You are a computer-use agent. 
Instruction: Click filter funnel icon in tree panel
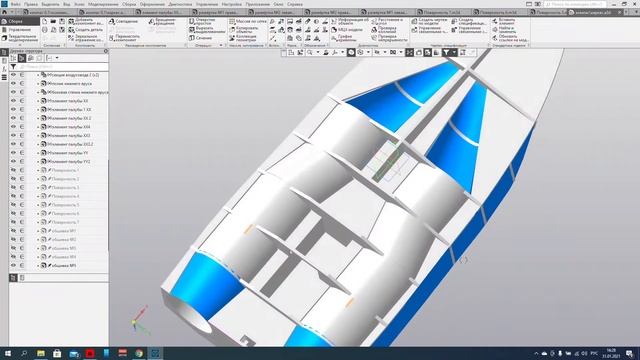(x=13, y=67)
